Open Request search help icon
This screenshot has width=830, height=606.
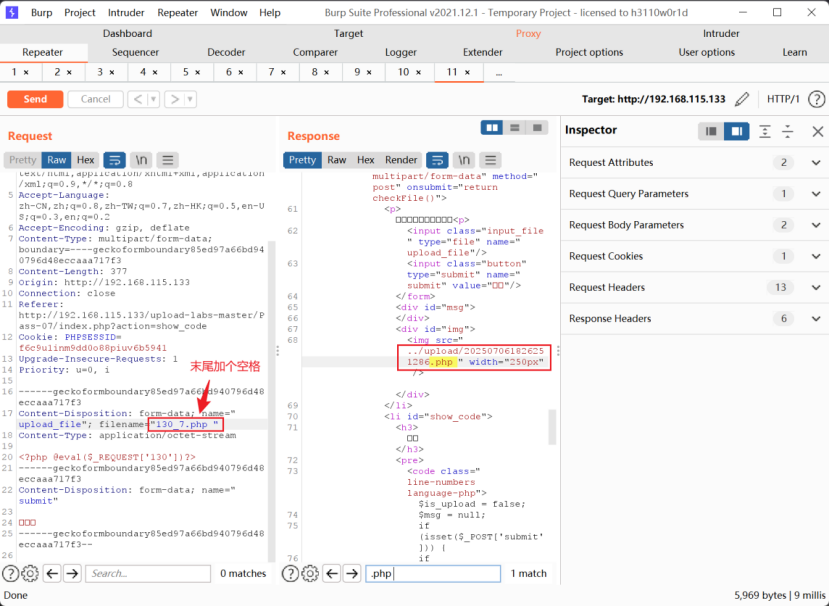coord(10,573)
